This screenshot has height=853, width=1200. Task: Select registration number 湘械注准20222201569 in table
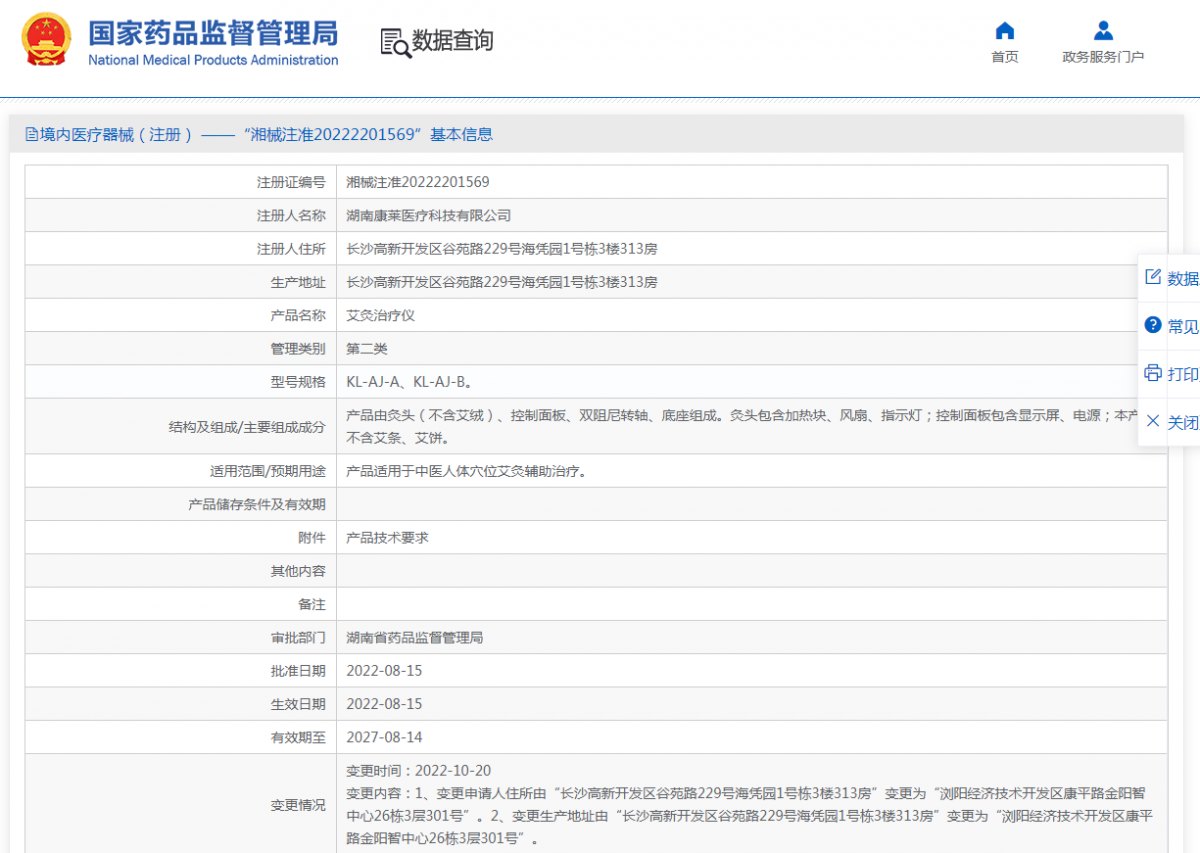(418, 182)
